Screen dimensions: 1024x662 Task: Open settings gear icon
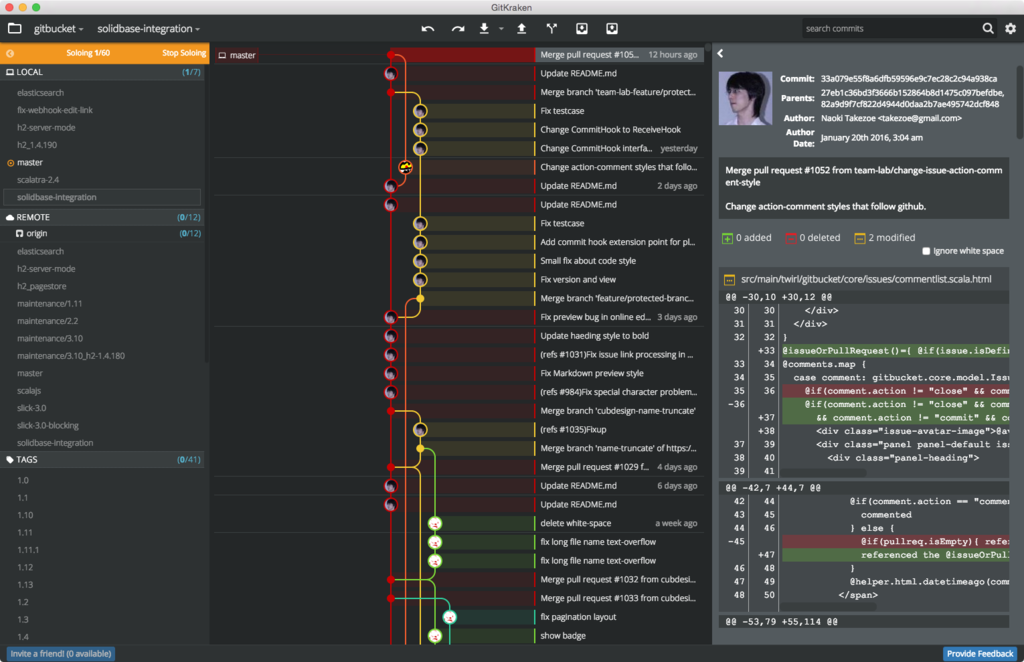point(1010,28)
